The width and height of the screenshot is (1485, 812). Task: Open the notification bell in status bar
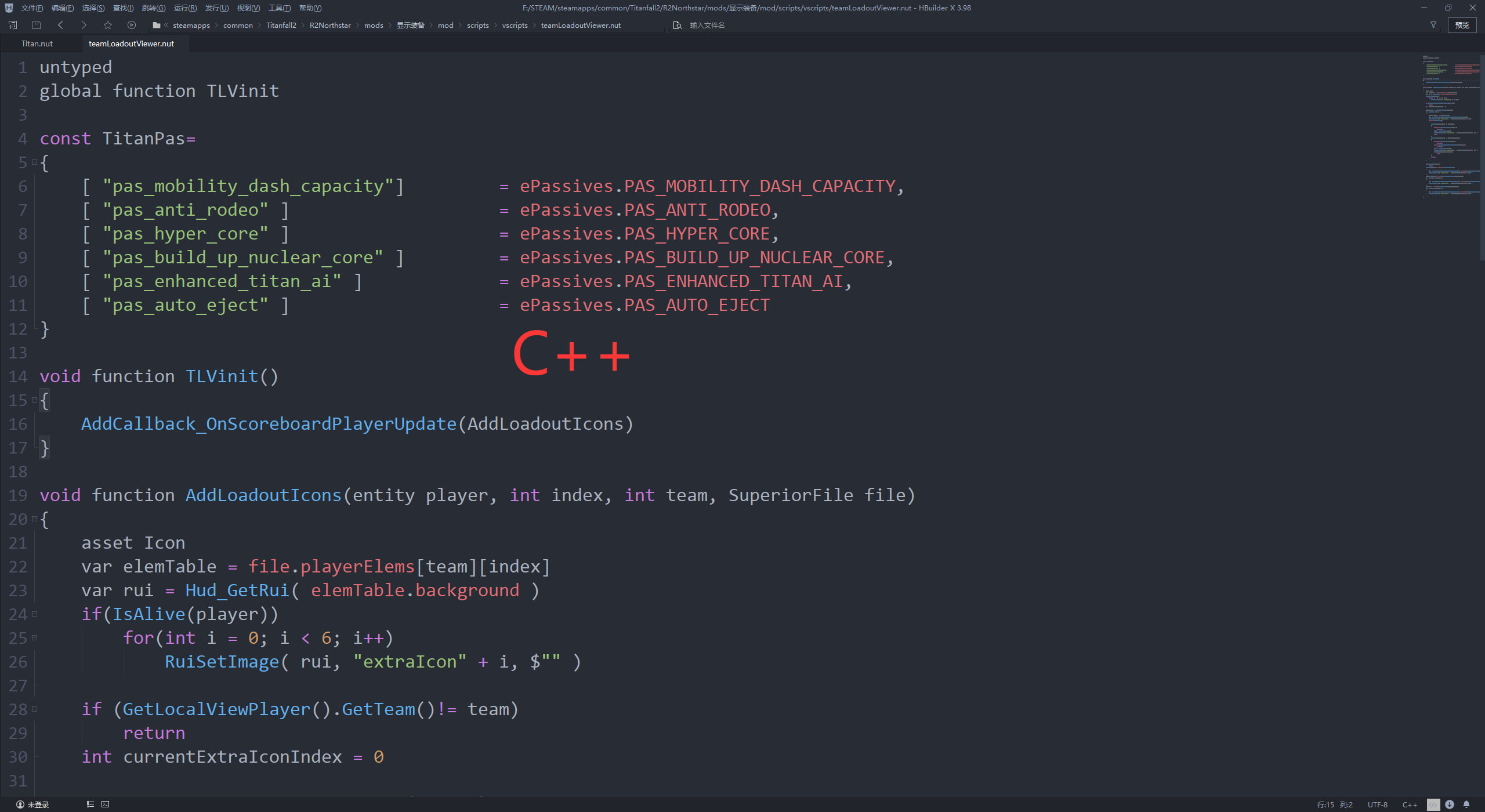1466,804
